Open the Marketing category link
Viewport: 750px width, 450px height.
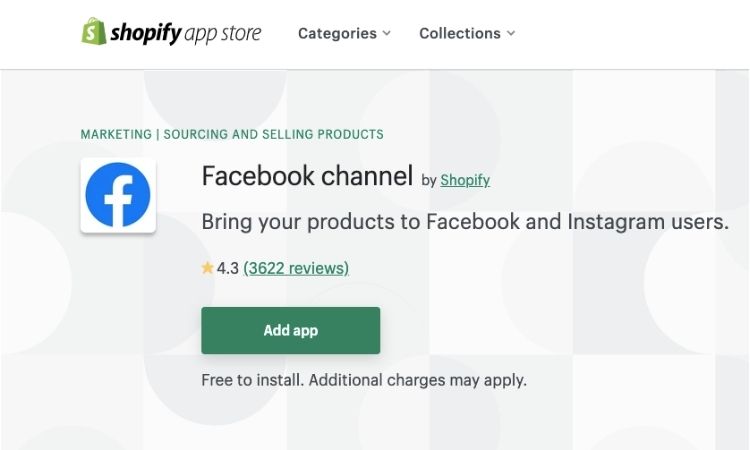click(x=116, y=134)
